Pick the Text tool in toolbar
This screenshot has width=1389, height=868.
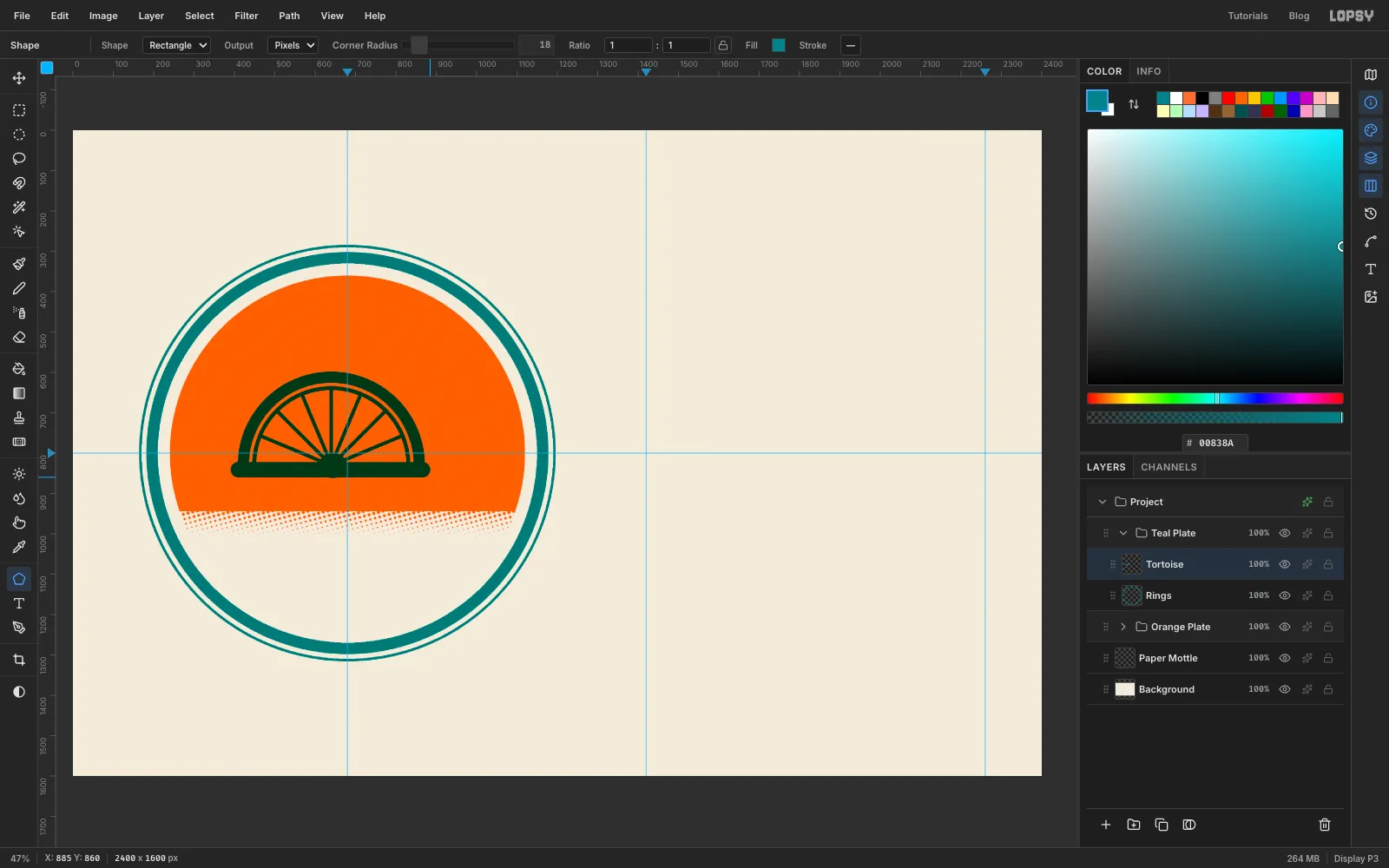point(18,603)
